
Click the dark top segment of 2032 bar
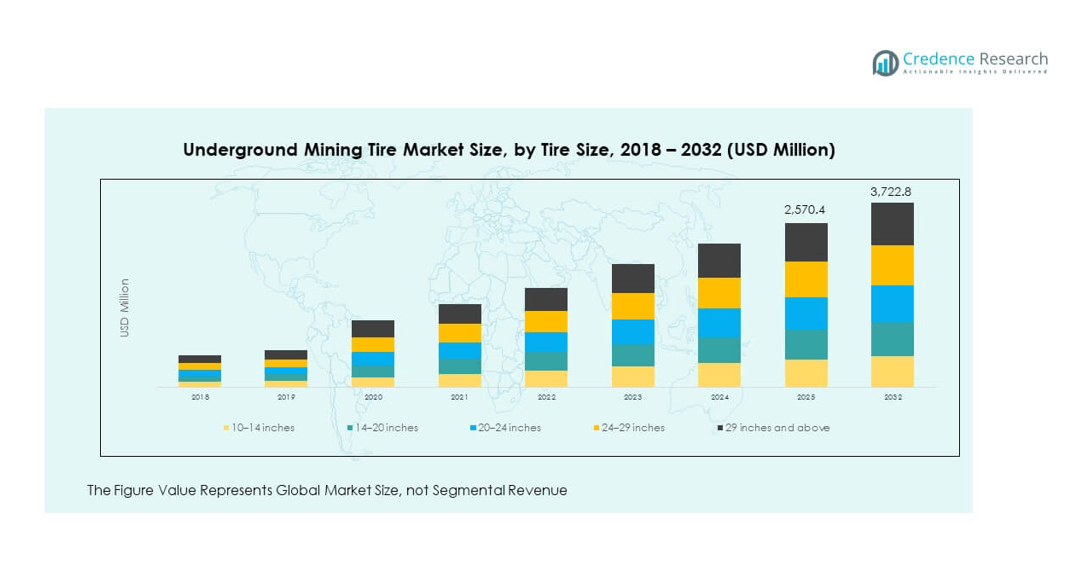(x=892, y=224)
